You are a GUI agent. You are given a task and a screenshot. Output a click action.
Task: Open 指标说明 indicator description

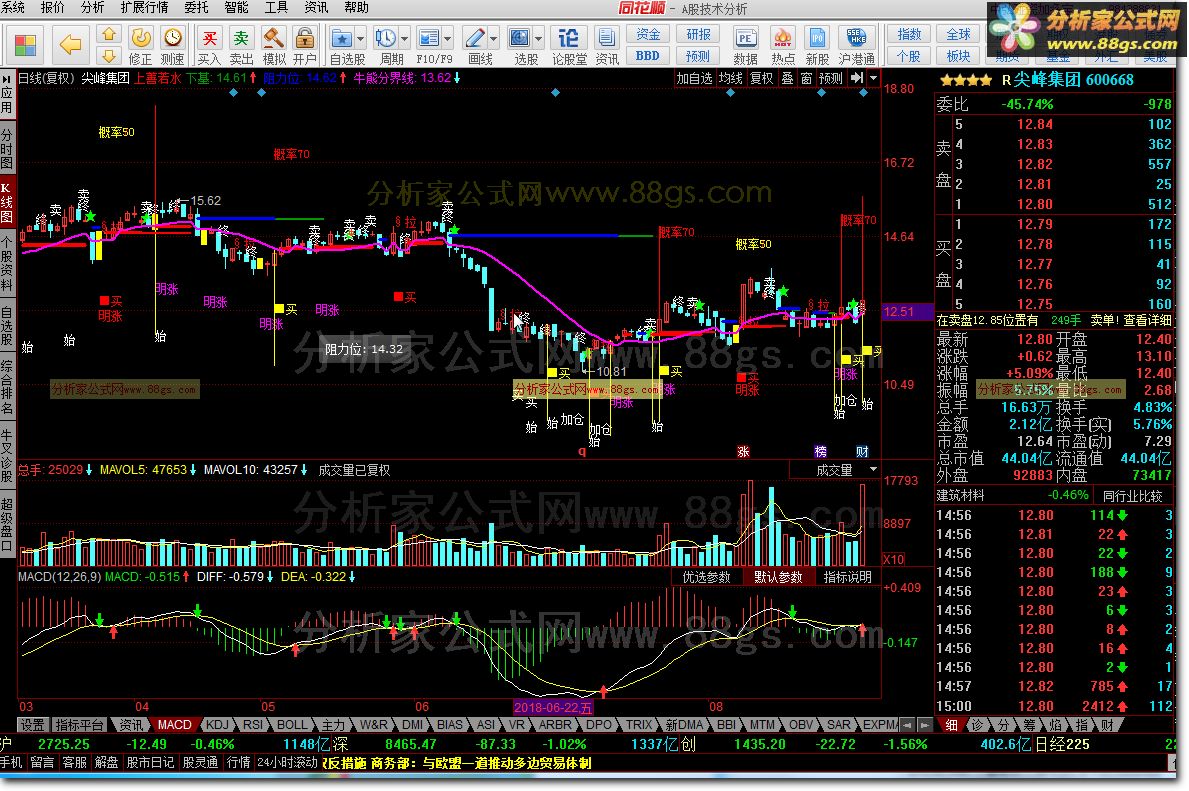[x=847, y=577]
